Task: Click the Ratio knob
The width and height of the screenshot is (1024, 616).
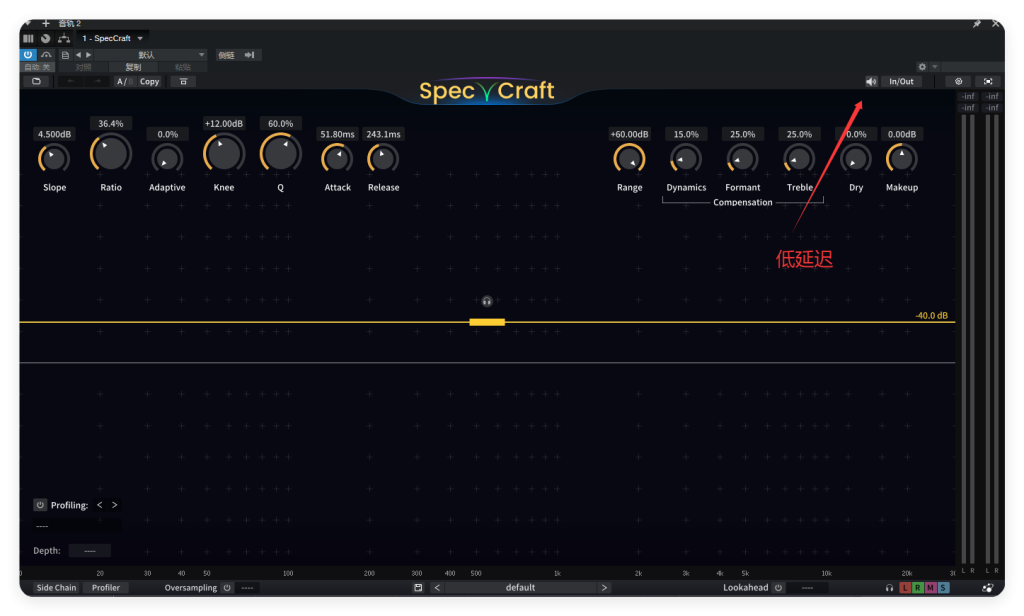Action: click(x=111, y=154)
